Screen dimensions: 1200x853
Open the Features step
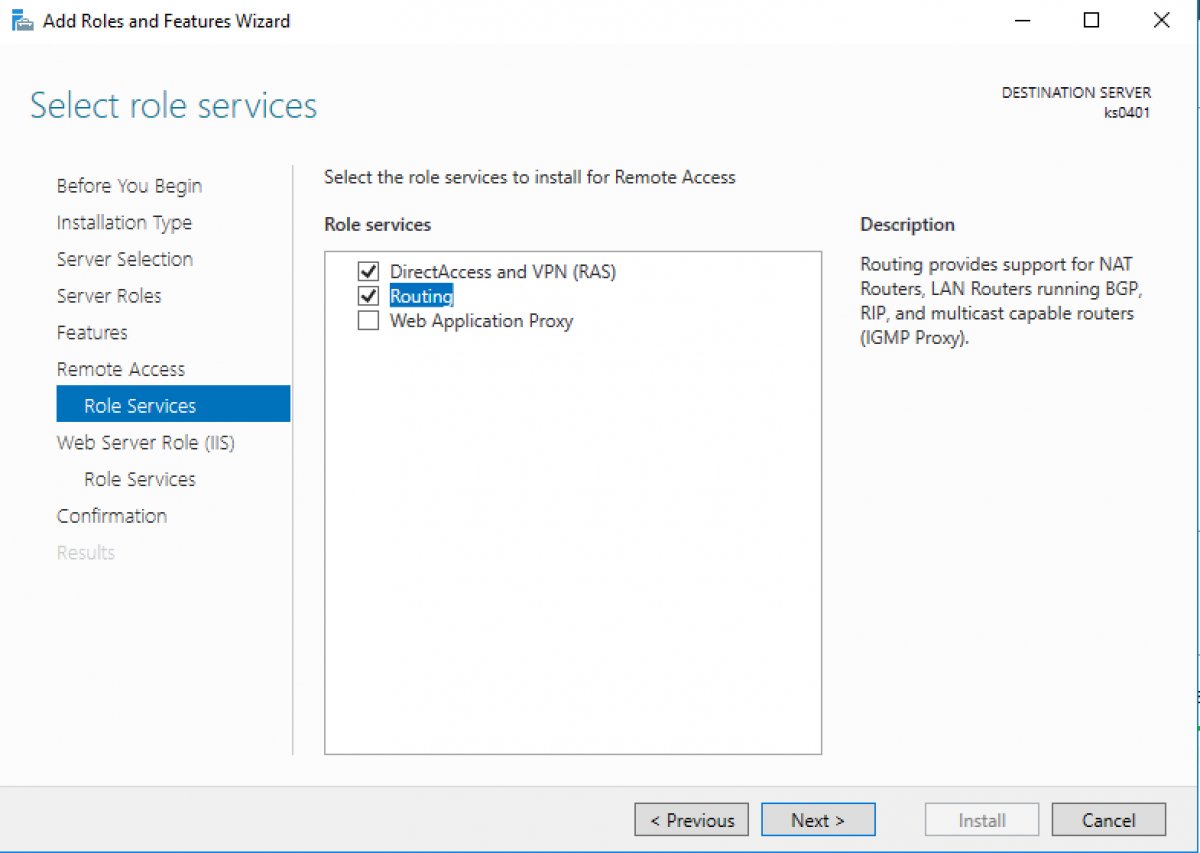92,332
